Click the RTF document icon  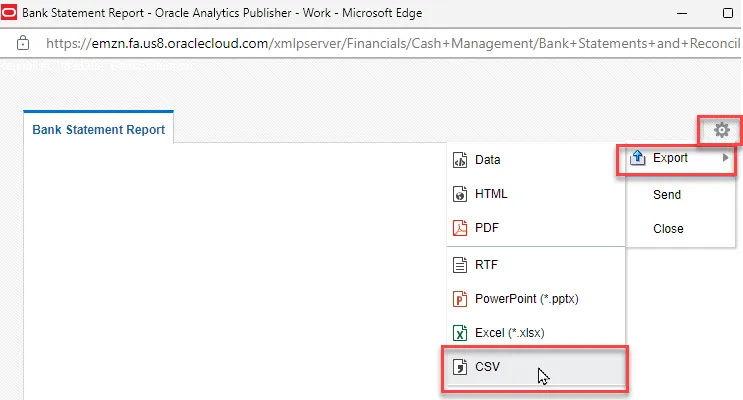(460, 265)
